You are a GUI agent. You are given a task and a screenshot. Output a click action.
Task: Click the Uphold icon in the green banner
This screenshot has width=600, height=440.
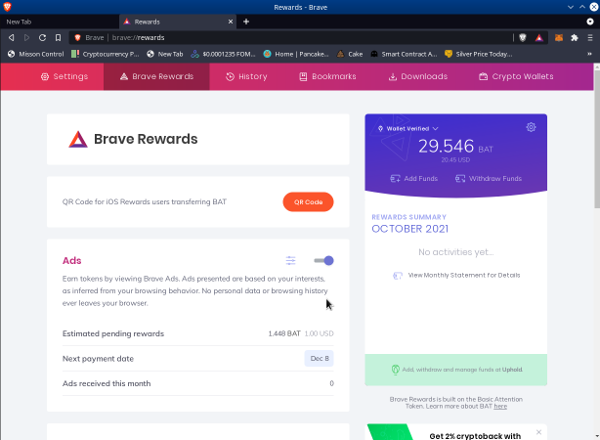396,370
